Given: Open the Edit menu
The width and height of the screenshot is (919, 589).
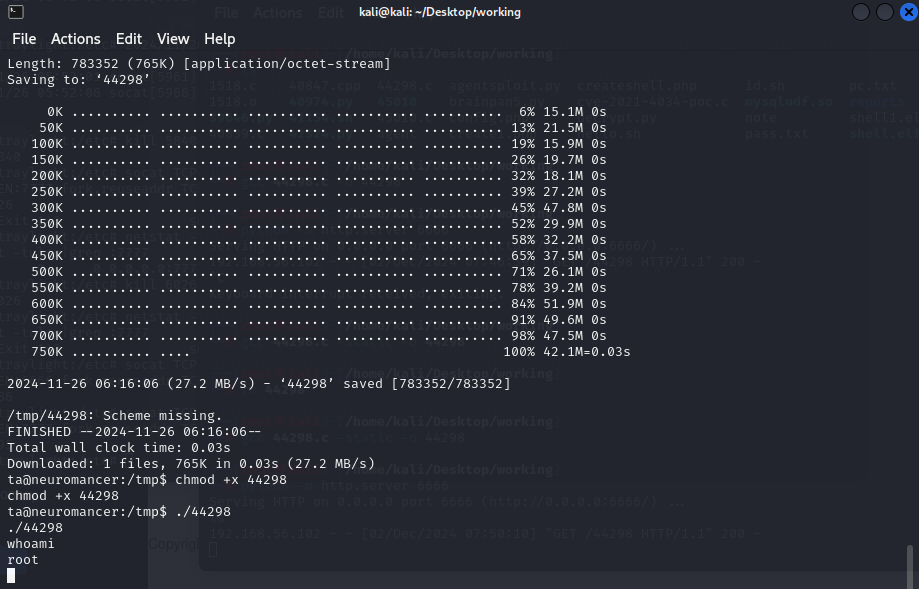Looking at the screenshot, I should [129, 39].
